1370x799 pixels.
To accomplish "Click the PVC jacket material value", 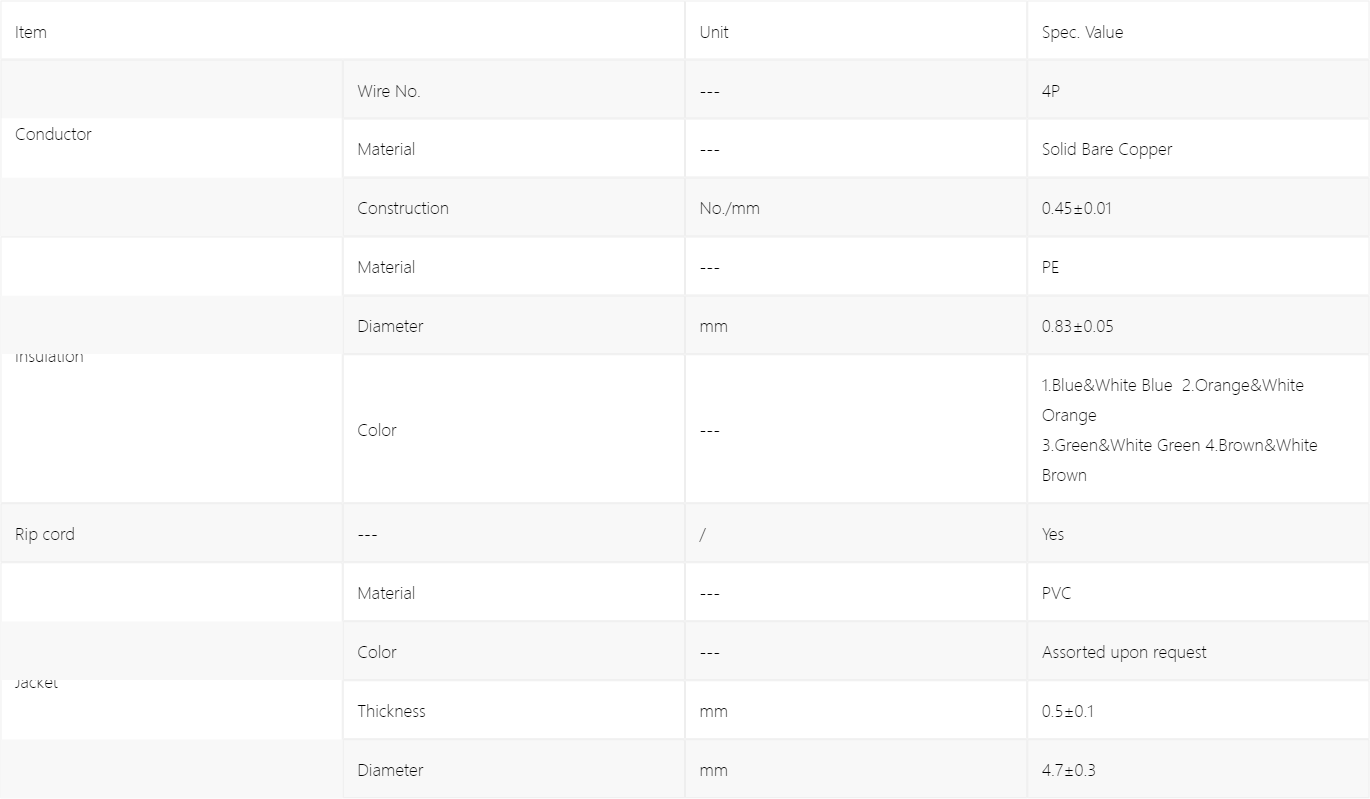I will (x=1056, y=593).
